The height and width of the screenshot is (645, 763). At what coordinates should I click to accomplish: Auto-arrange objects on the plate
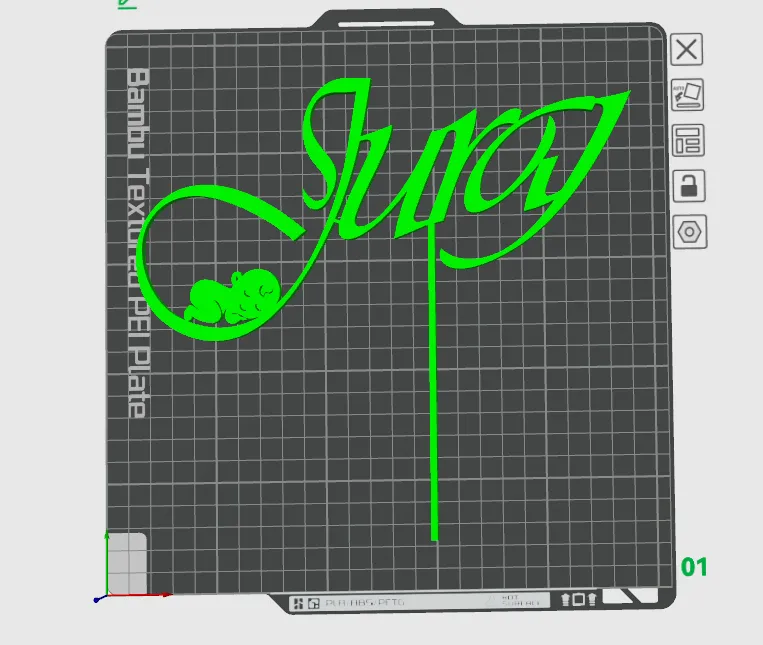(688, 140)
